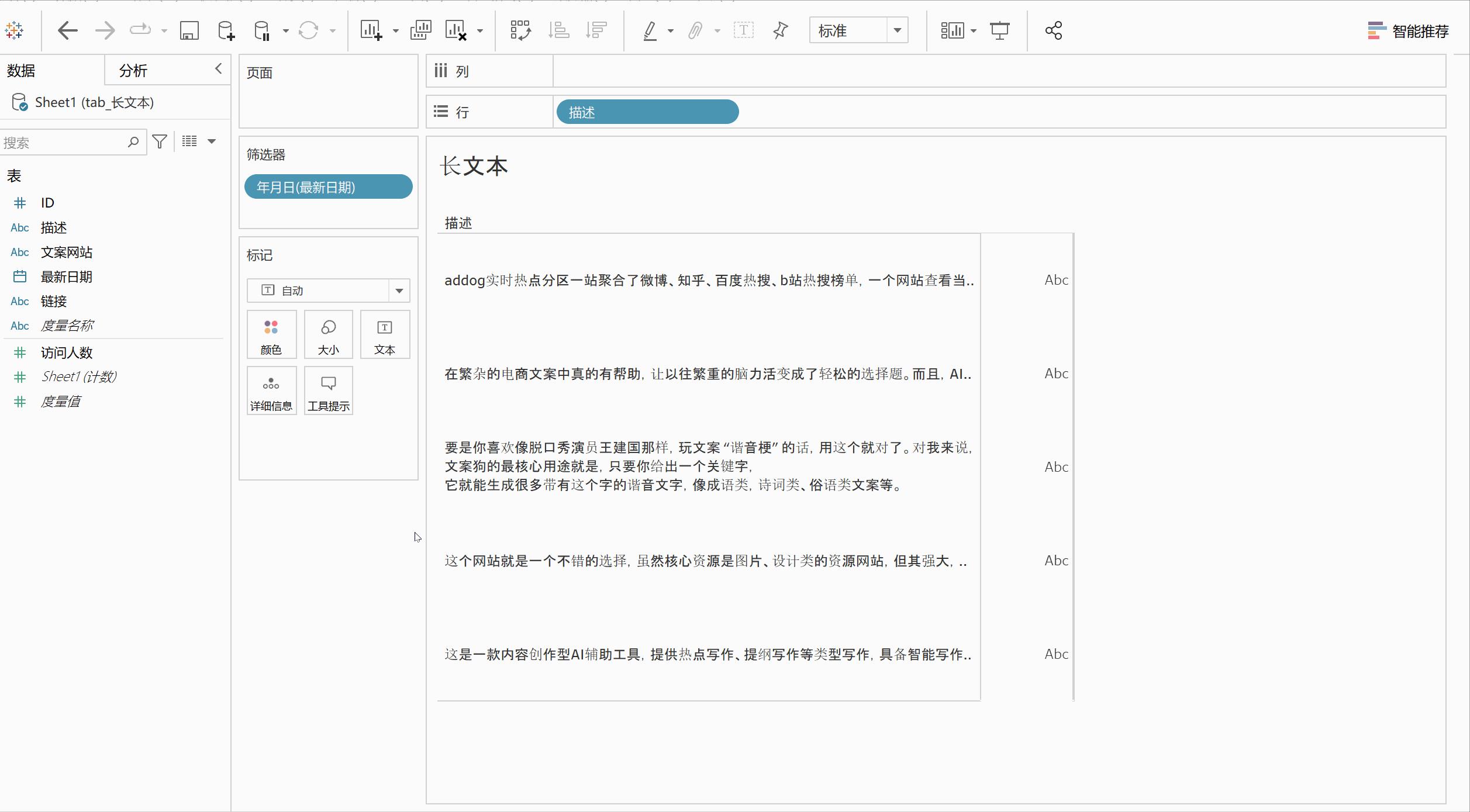1470x812 pixels.
Task: Click the 描述 pill on rows shelf
Action: click(647, 112)
